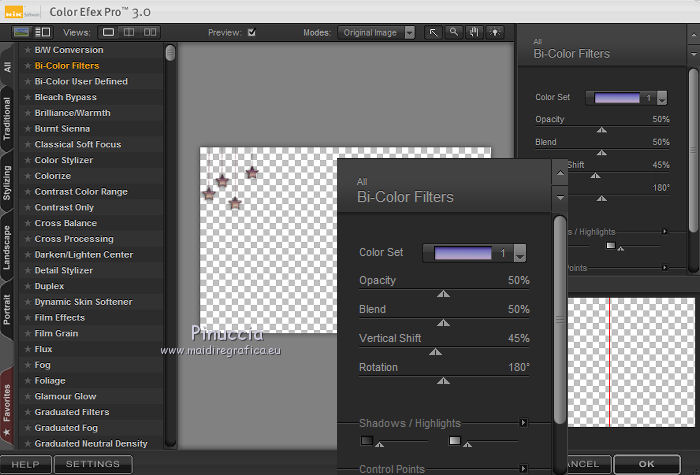The height and width of the screenshot is (475, 700).
Task: Click the navigator thumbnail with red line
Action: click(x=631, y=362)
